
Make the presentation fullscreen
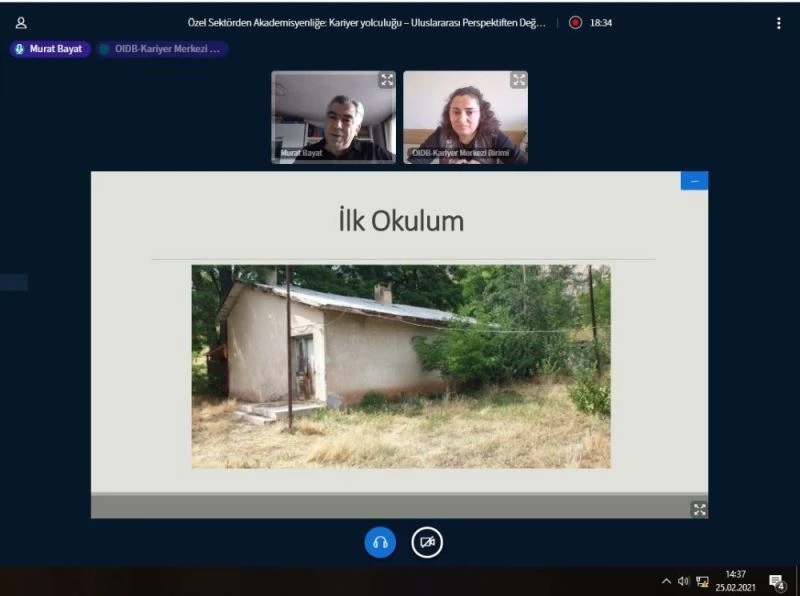(699, 509)
